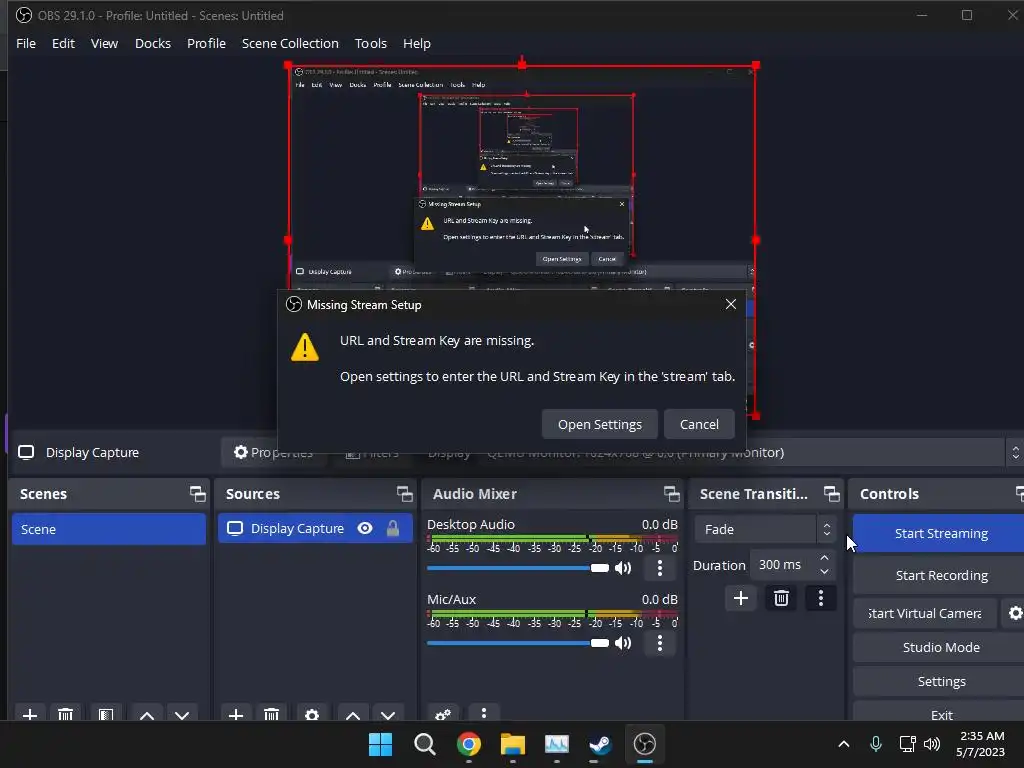Image resolution: width=1024 pixels, height=768 pixels.
Task: Click Start Recording
Action: 940,575
